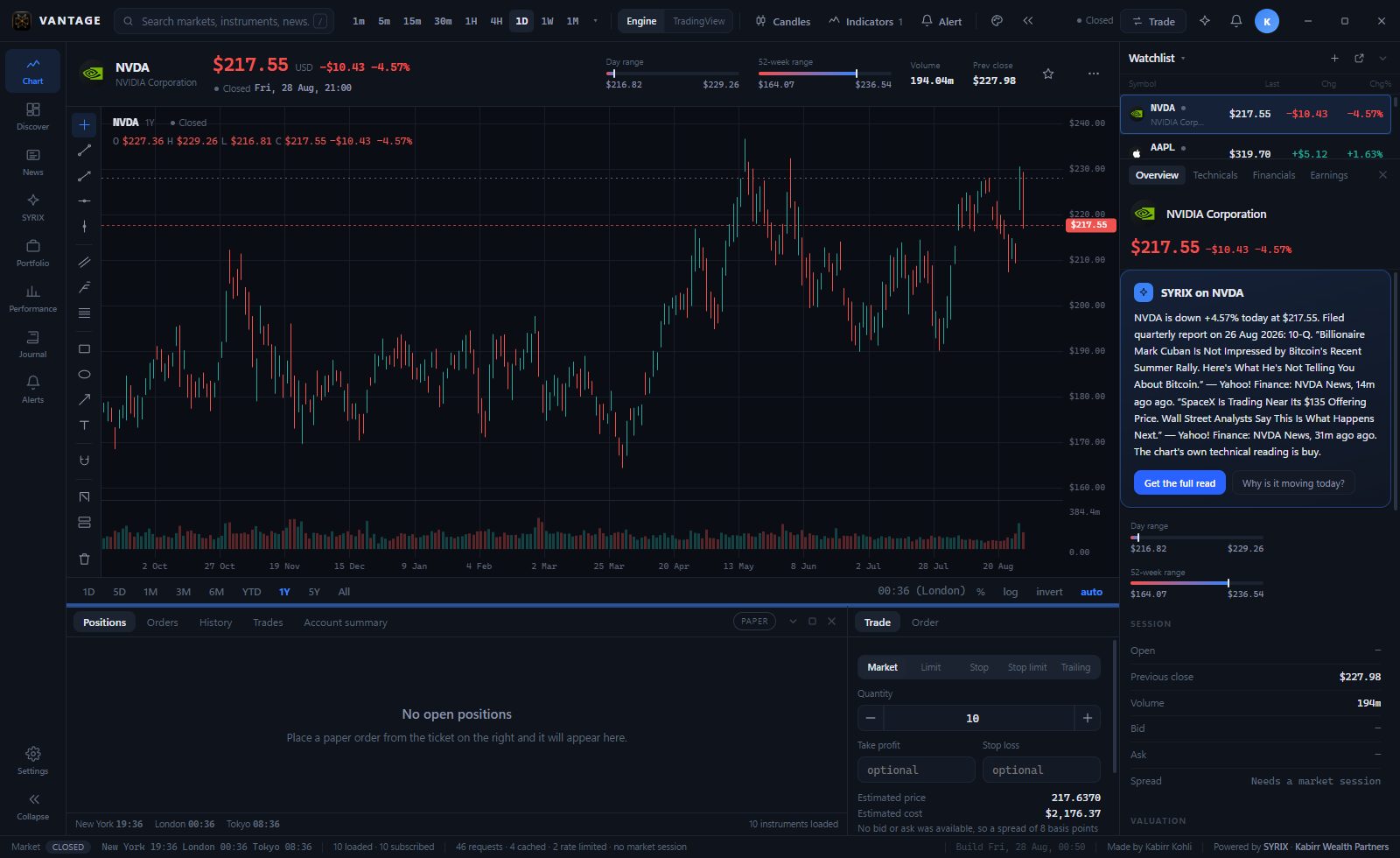Open the Watchlist name dropdown
The width and height of the screenshot is (1400, 858).
1157,59
